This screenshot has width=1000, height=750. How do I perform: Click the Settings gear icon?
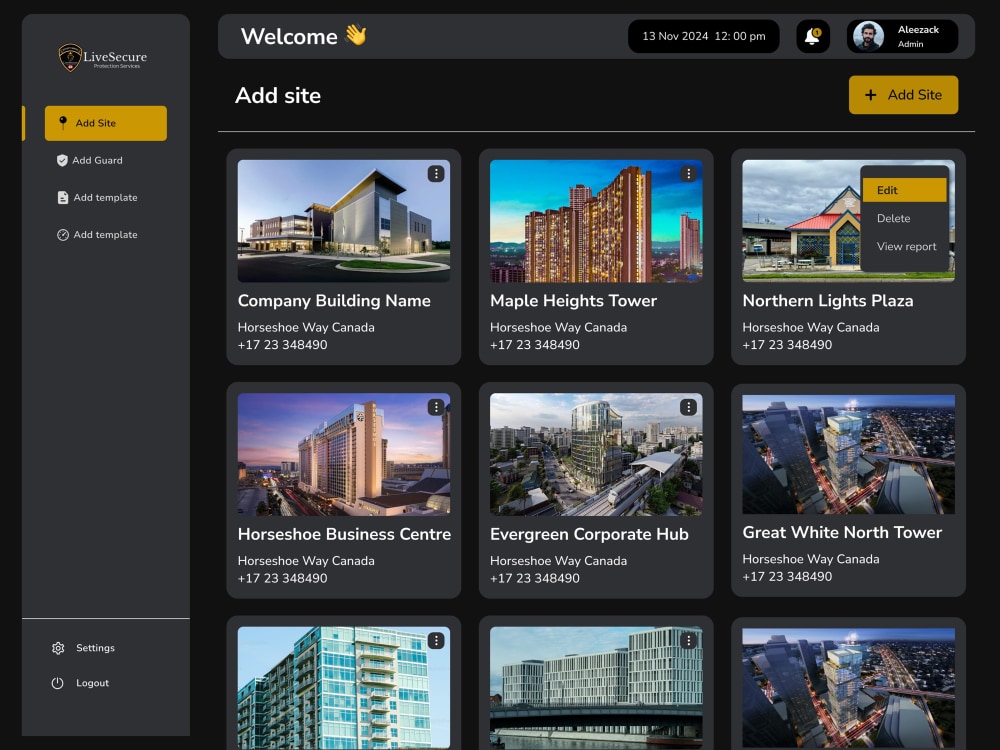pos(58,648)
